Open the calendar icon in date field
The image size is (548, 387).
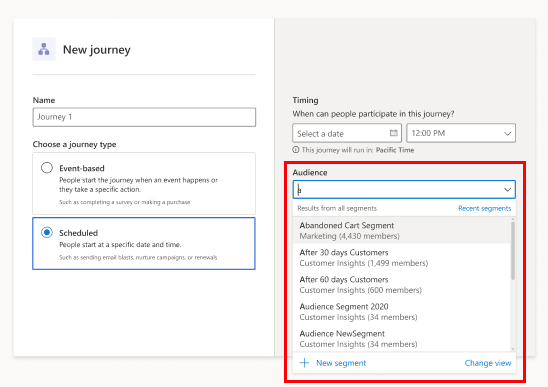[x=394, y=133]
